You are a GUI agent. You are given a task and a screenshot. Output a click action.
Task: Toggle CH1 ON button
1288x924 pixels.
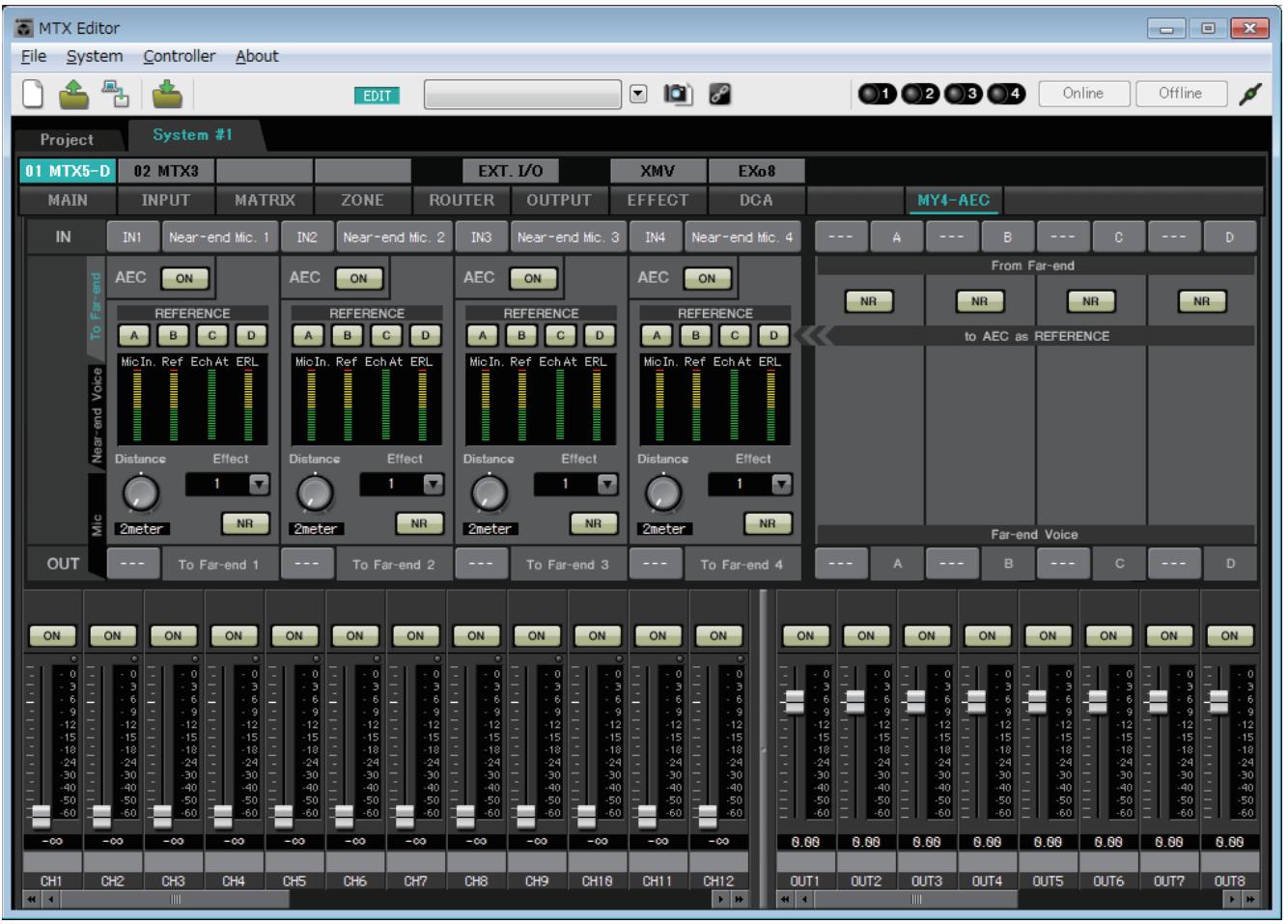pos(52,635)
